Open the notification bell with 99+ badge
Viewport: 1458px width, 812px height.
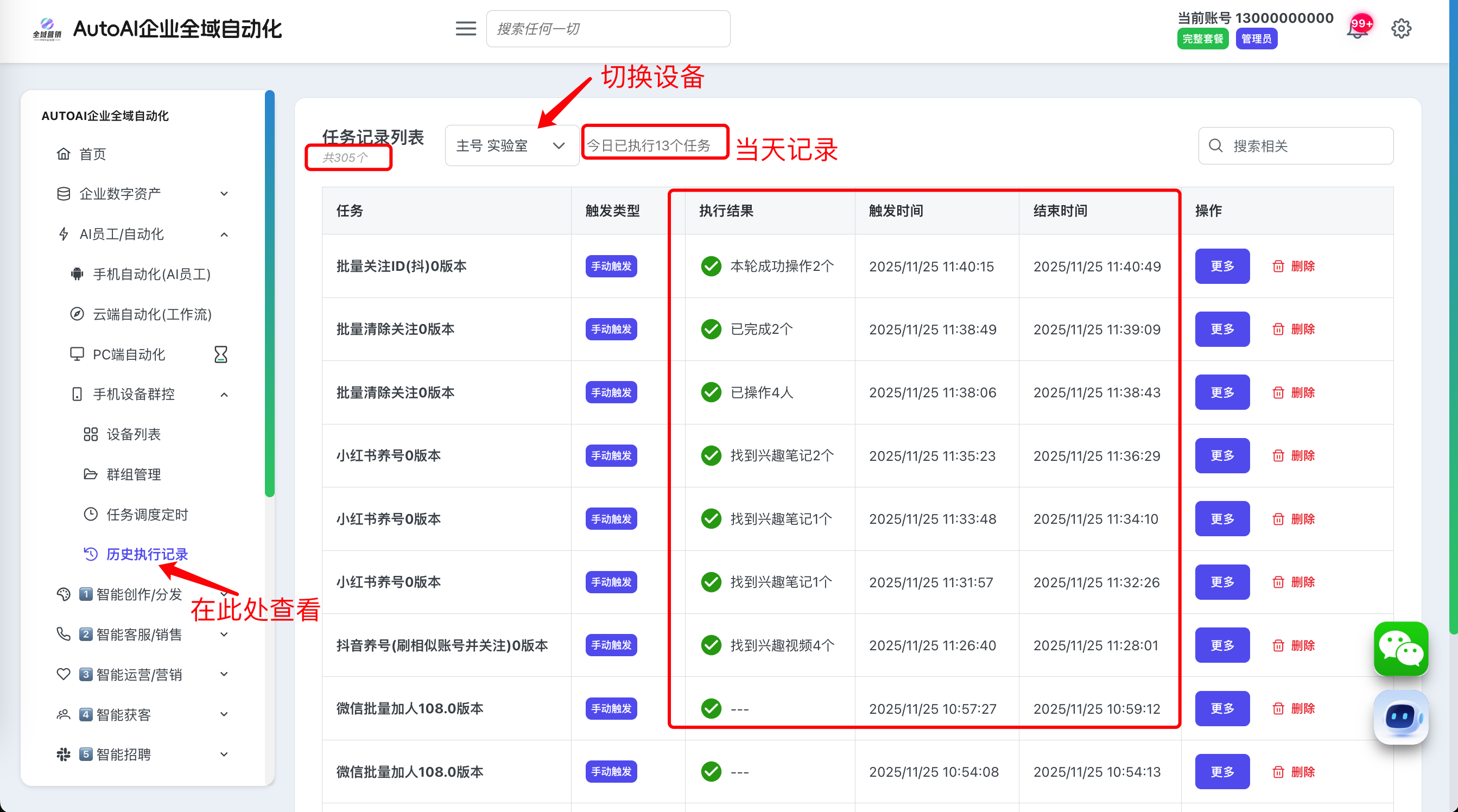[x=1356, y=29]
